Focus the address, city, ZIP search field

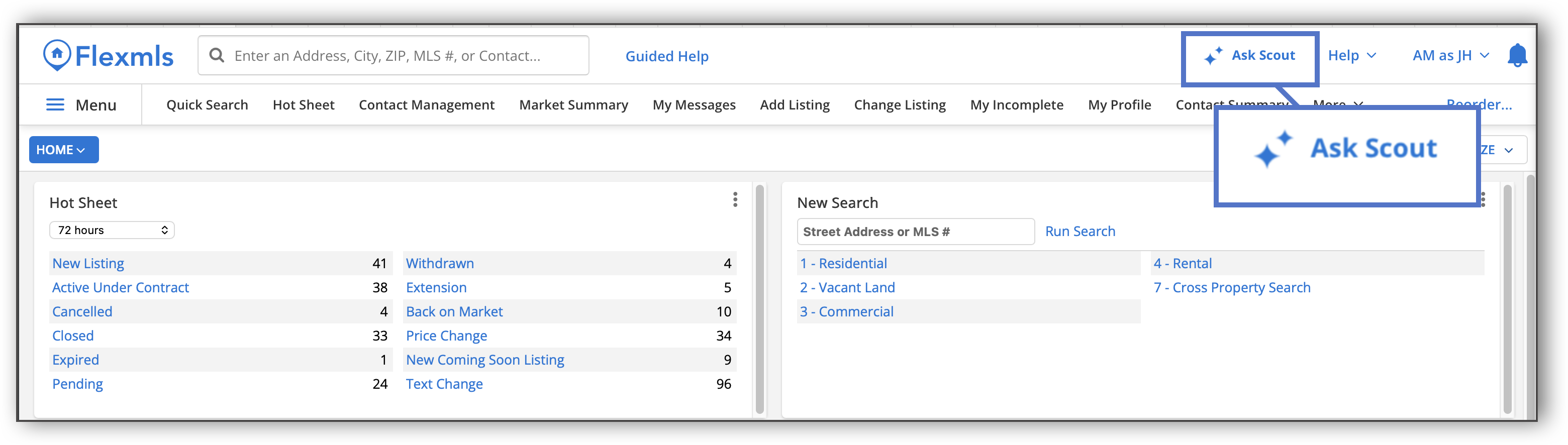point(393,55)
